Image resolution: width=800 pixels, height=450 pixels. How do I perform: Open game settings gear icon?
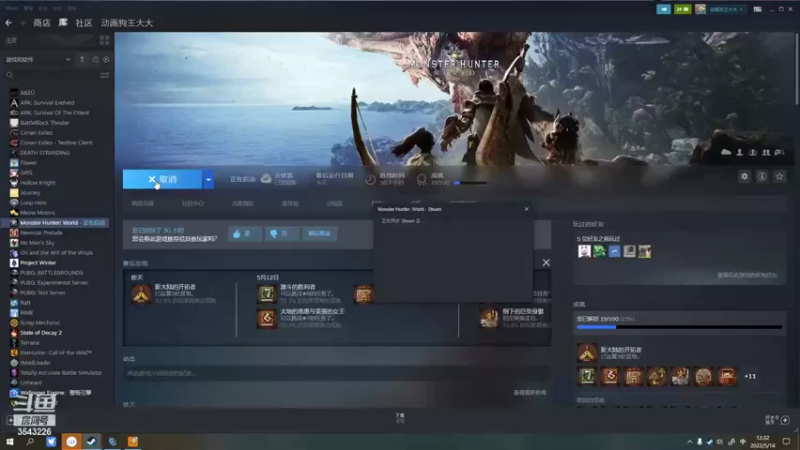pos(744,177)
